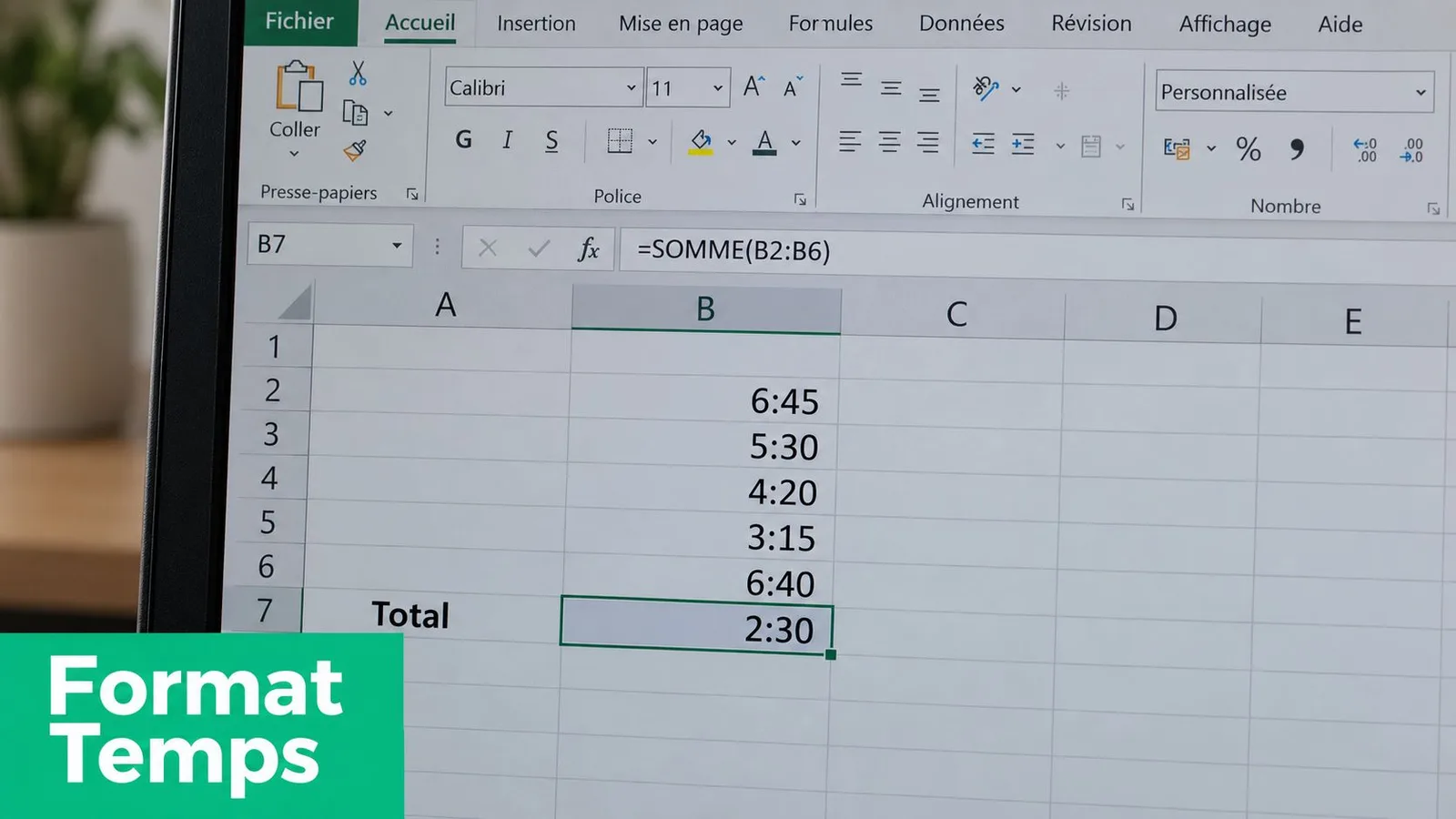The height and width of the screenshot is (819, 1456).
Task: Apply borders using the borders icon
Action: [x=620, y=141]
